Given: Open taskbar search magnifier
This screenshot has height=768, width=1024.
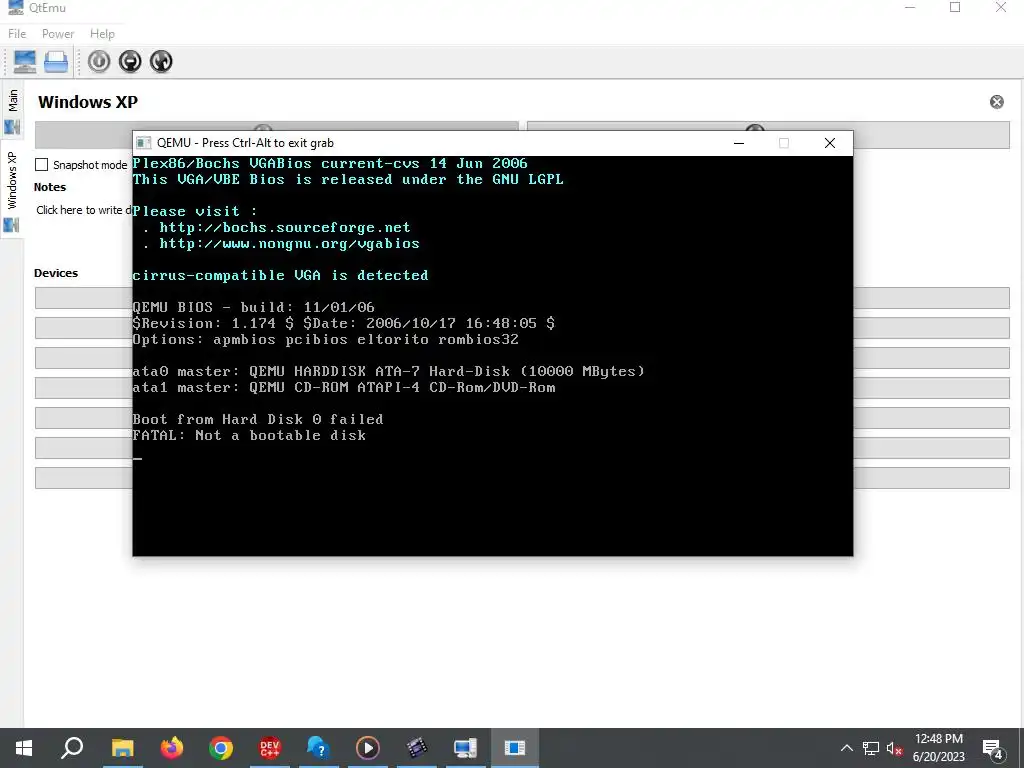Looking at the screenshot, I should pyautogui.click(x=72, y=748).
